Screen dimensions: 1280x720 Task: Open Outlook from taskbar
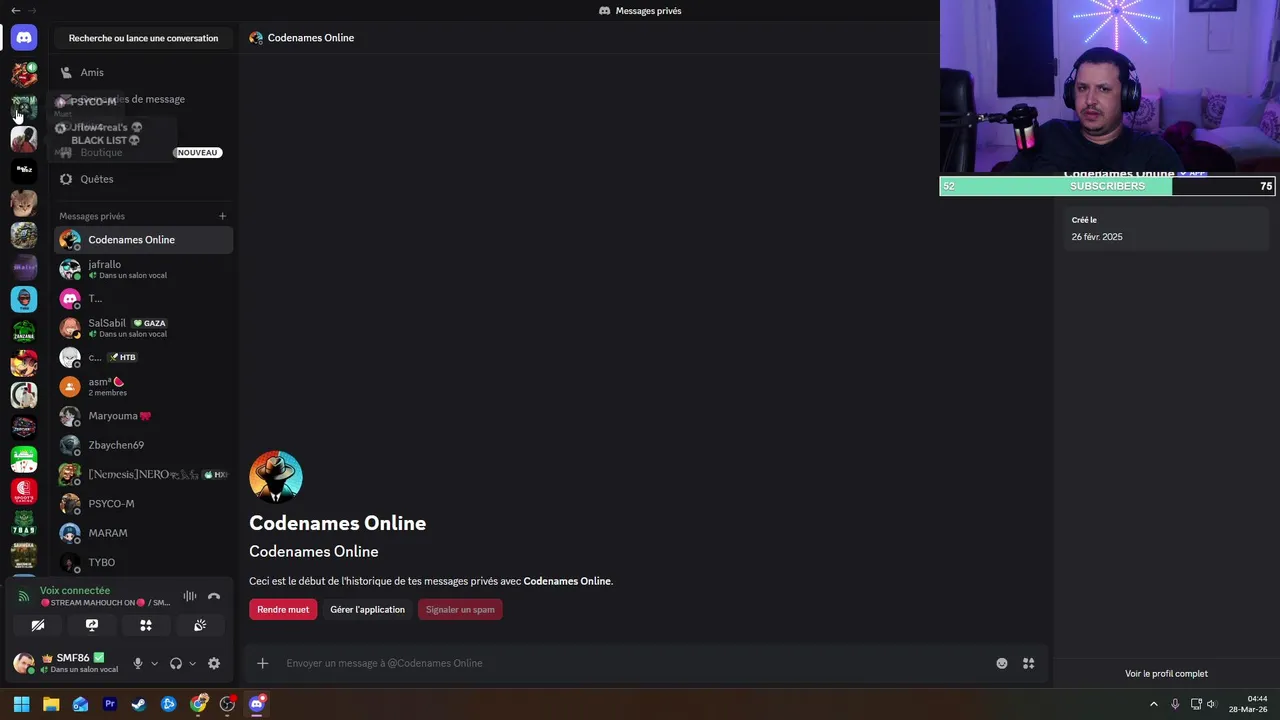tap(80, 704)
